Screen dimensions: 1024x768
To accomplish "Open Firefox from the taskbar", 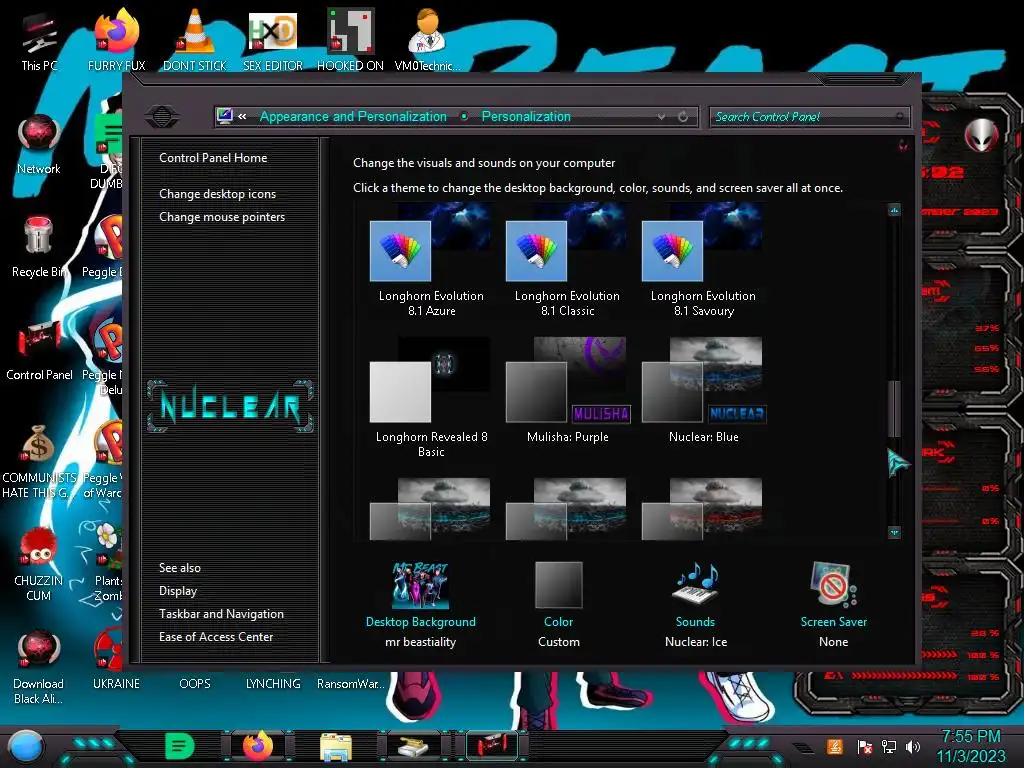I will [257, 746].
